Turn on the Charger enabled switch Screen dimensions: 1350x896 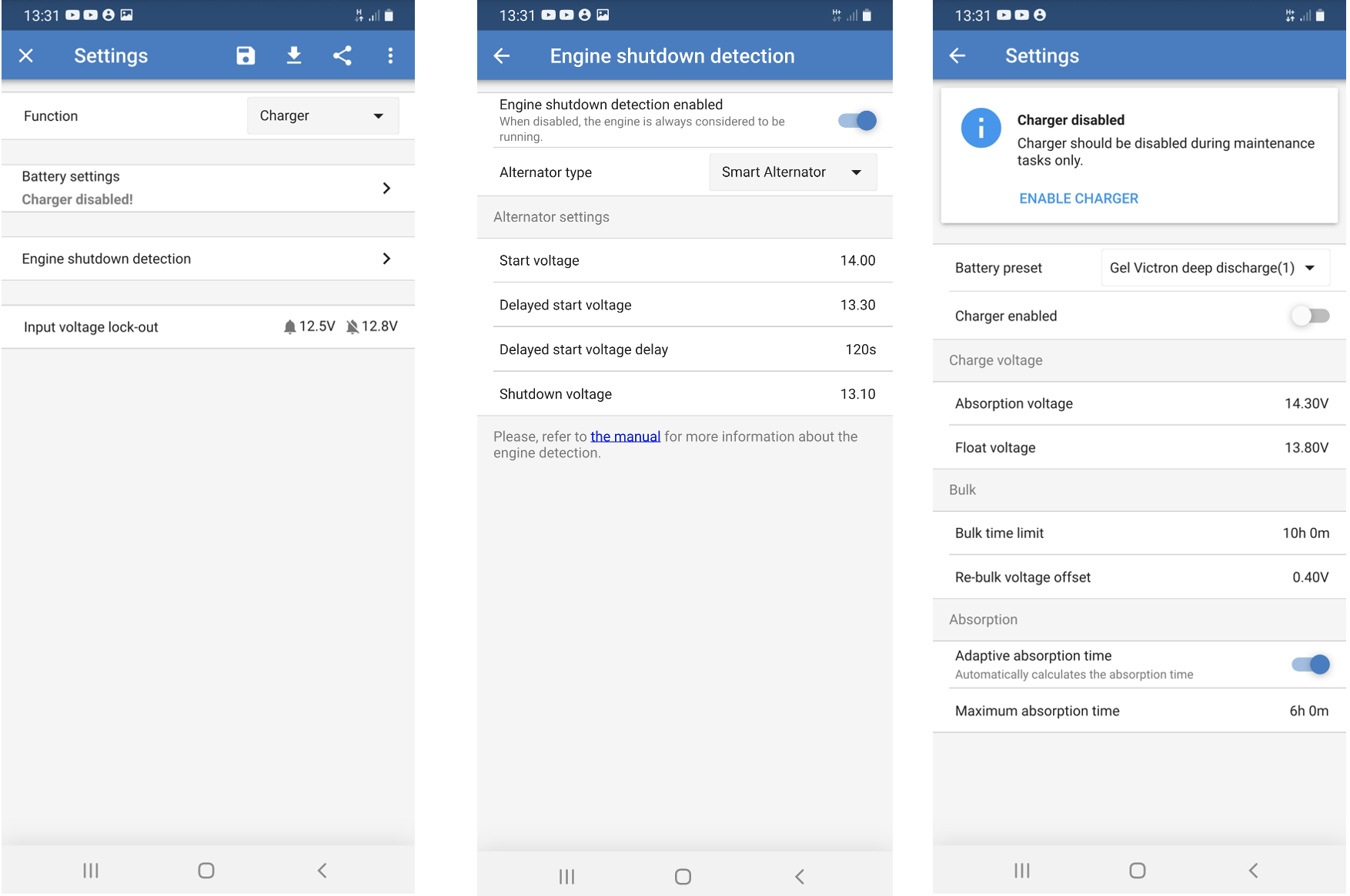point(1310,316)
